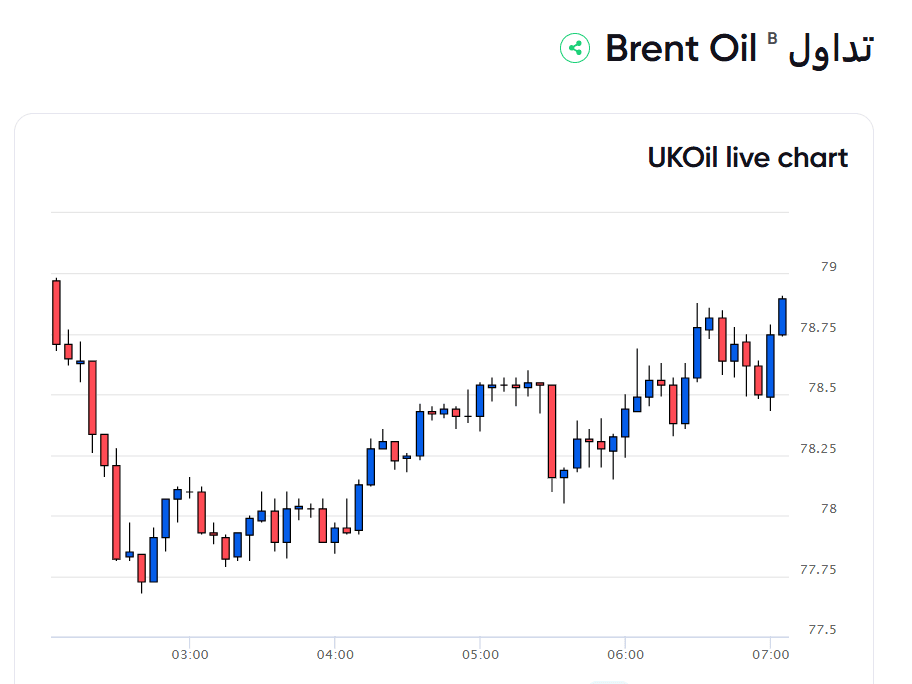The height and width of the screenshot is (684, 912).
Task: Click the 78.5 price axis label
Action: click(822, 387)
